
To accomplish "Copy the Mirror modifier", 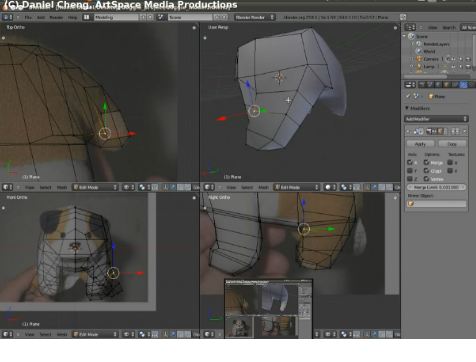I will point(452,144).
